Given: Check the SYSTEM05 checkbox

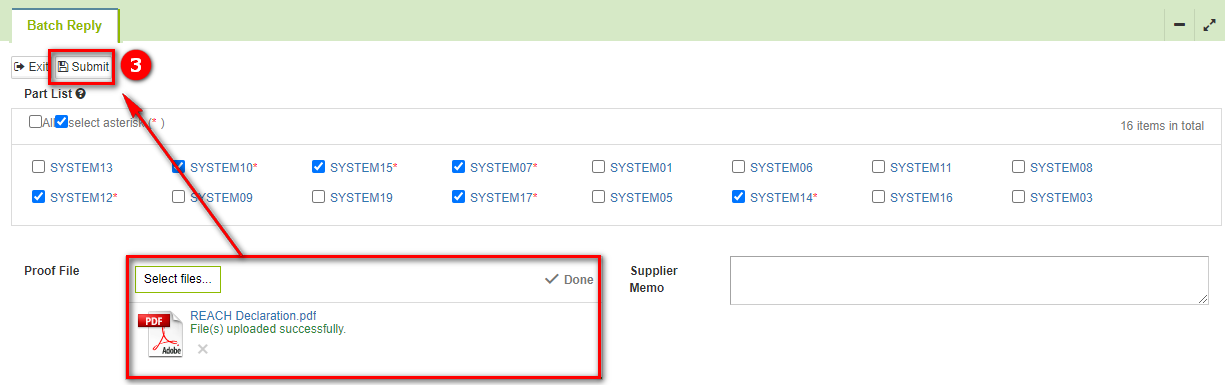Looking at the screenshot, I should tap(598, 197).
